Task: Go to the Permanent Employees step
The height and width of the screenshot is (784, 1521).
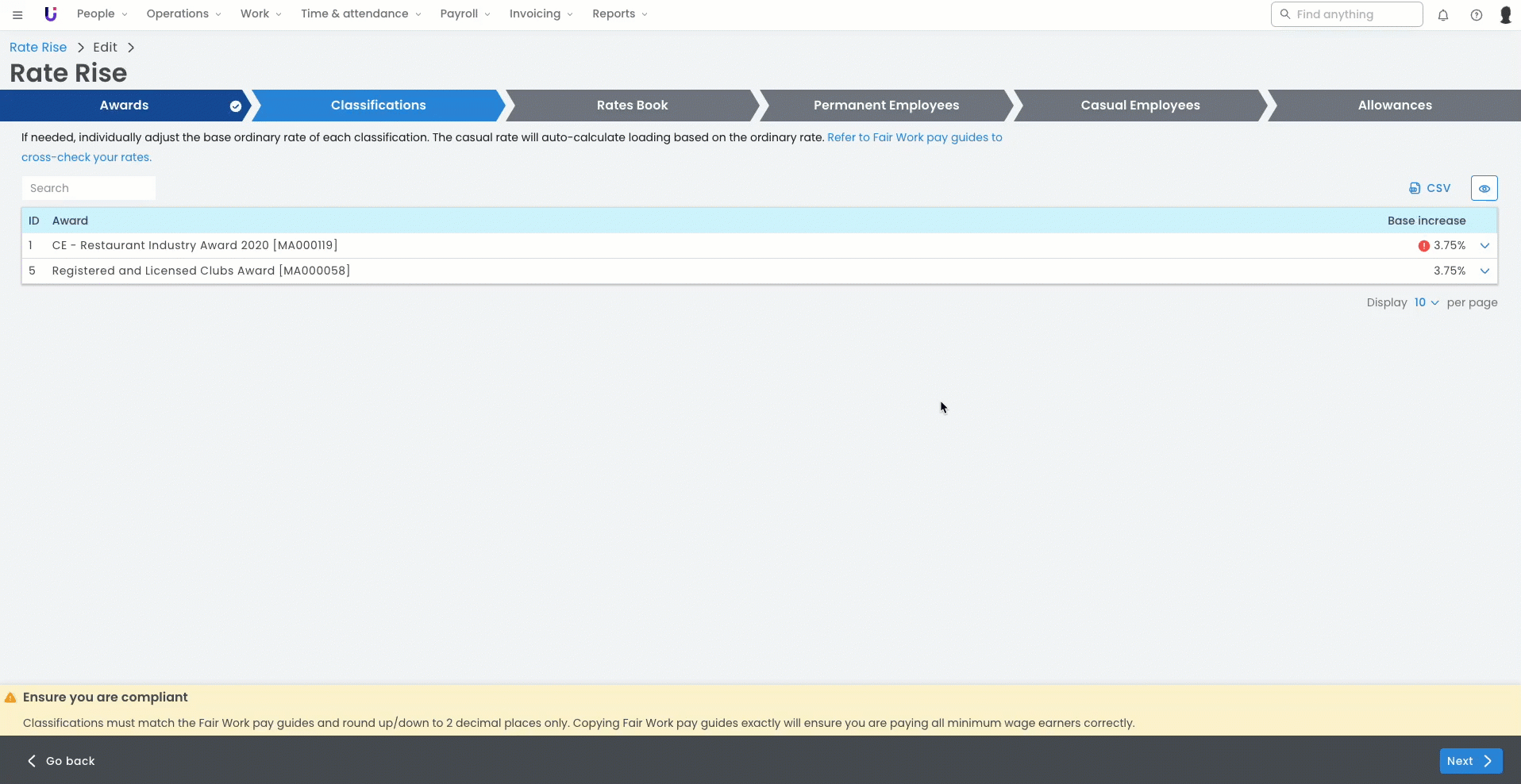Action: (886, 106)
